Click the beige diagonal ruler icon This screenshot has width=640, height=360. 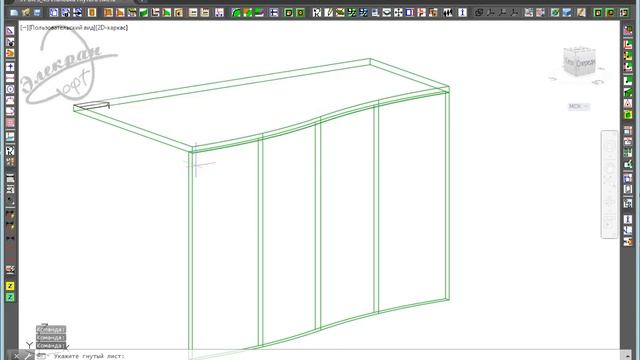coord(581,13)
